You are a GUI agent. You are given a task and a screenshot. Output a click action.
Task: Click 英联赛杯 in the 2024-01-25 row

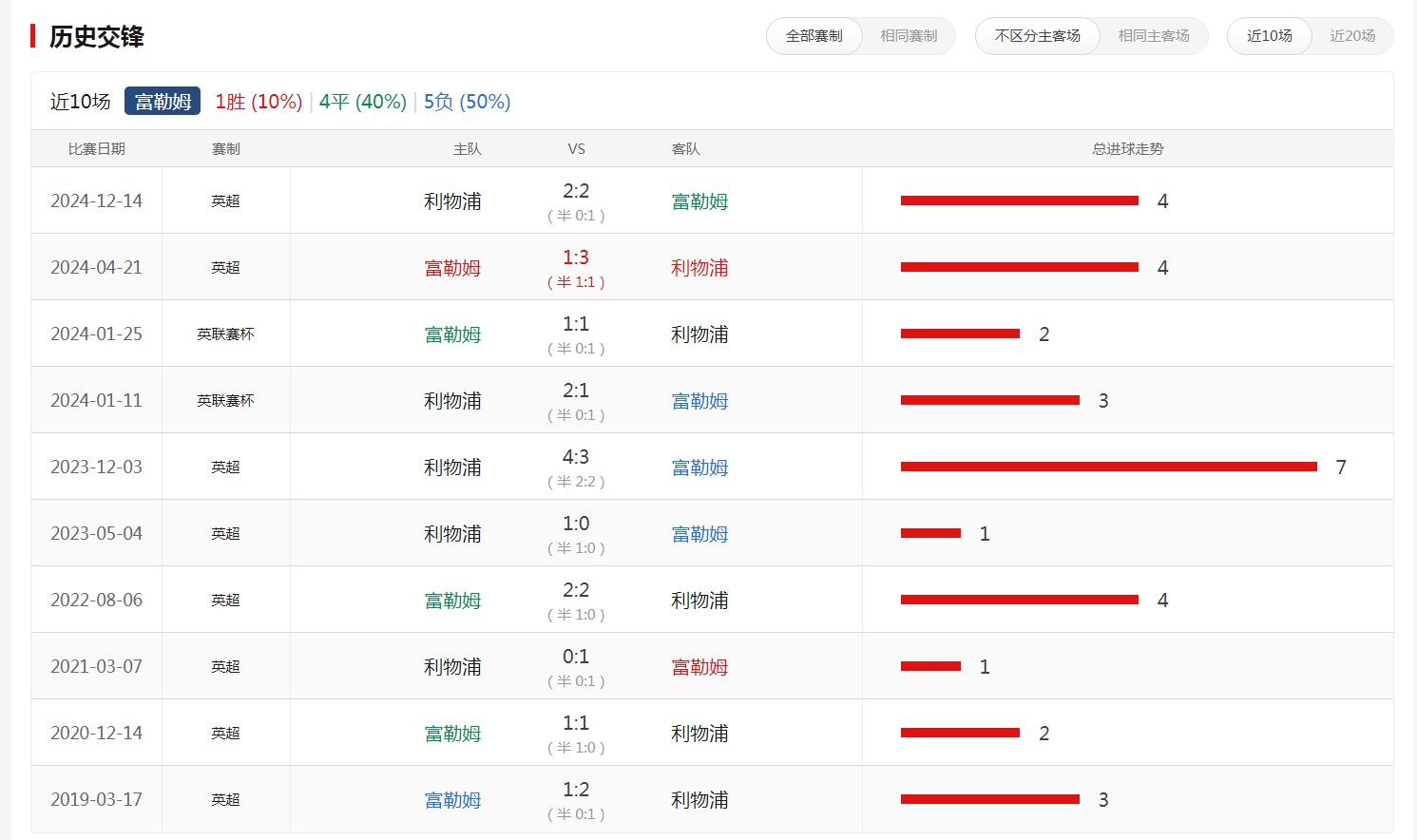[x=226, y=334]
